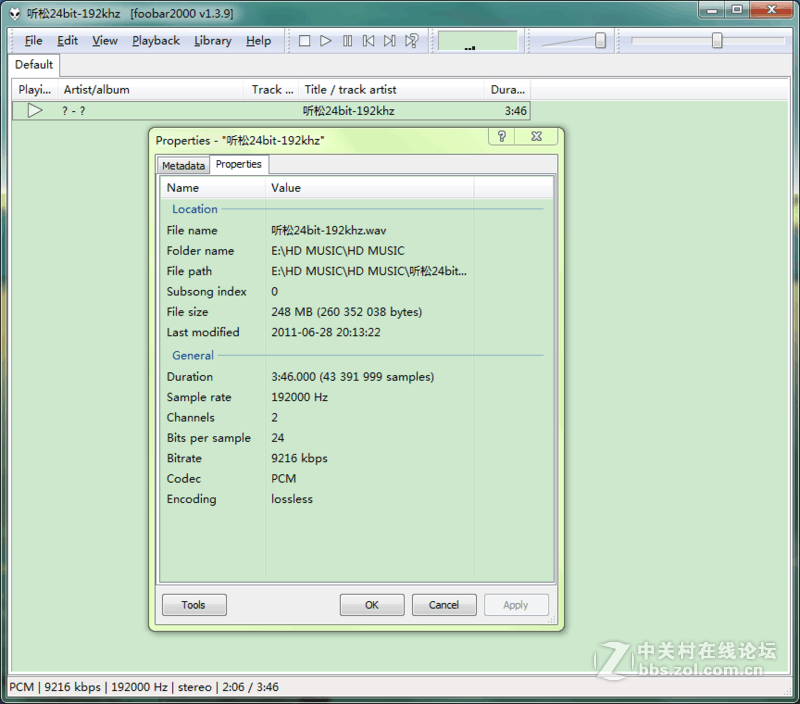Click the seek bar slider
The width and height of the screenshot is (800, 704).
(x=717, y=41)
